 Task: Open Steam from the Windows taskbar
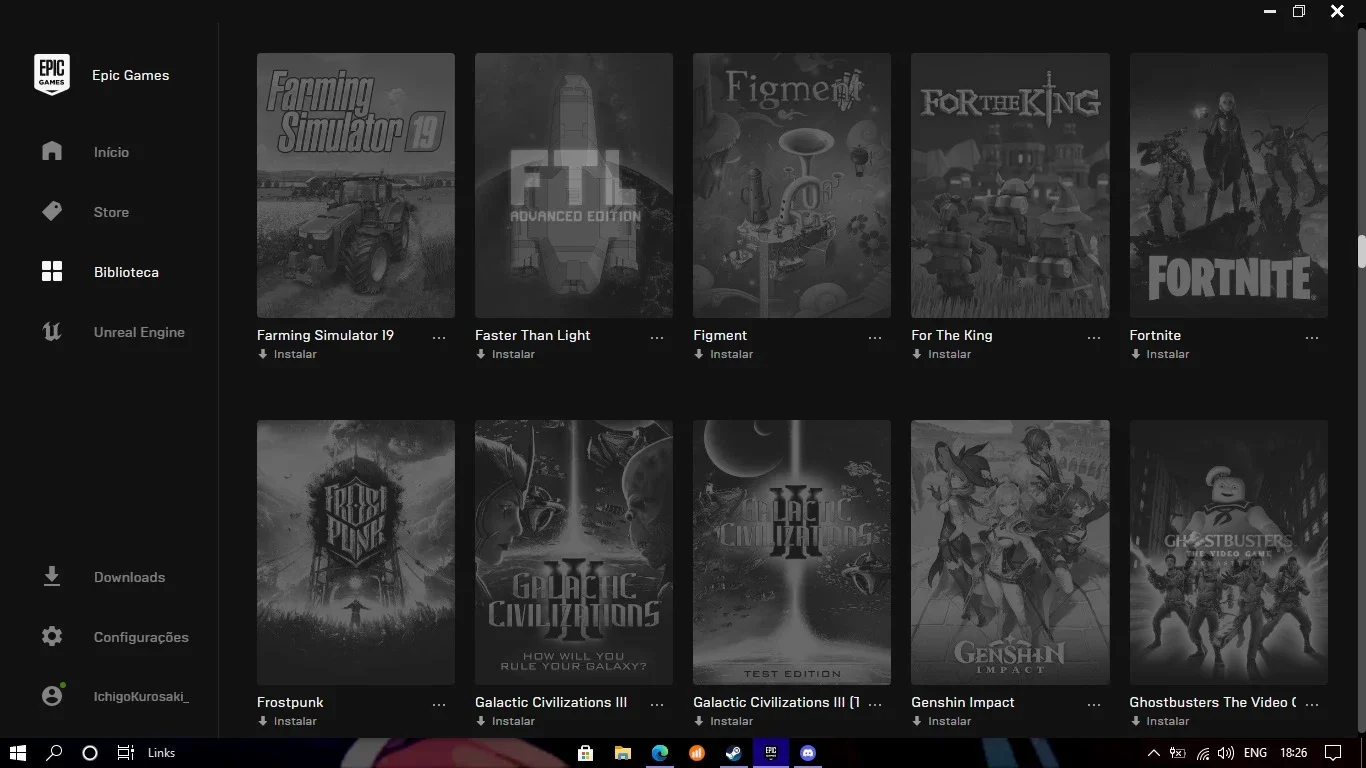734,753
